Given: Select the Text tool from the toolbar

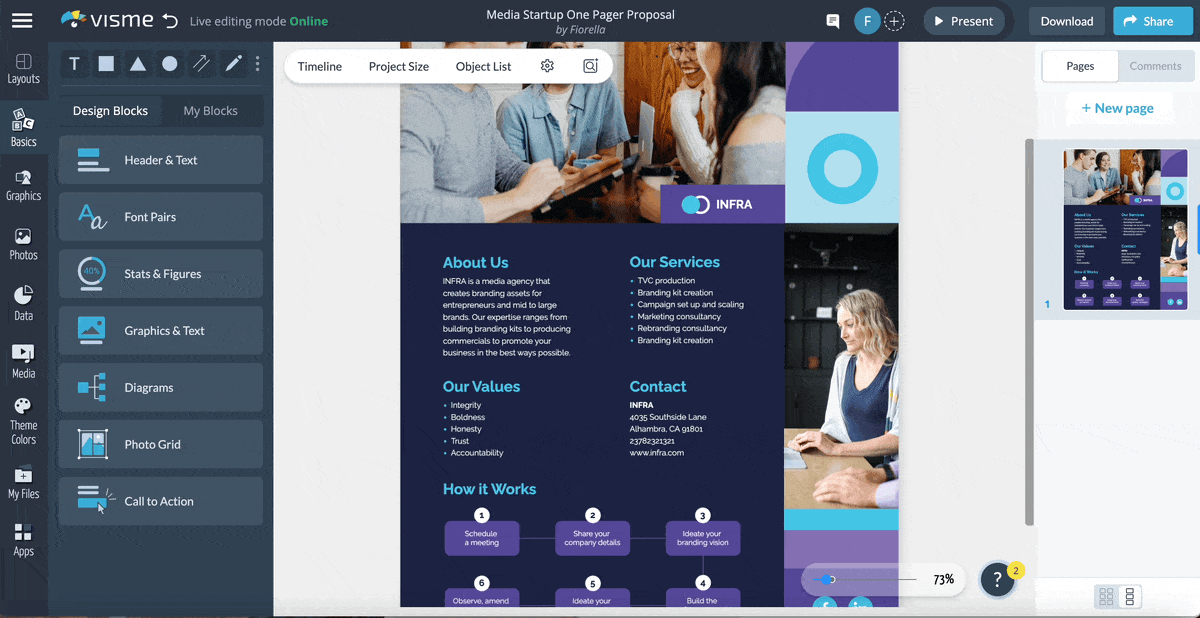Looking at the screenshot, I should [x=74, y=63].
